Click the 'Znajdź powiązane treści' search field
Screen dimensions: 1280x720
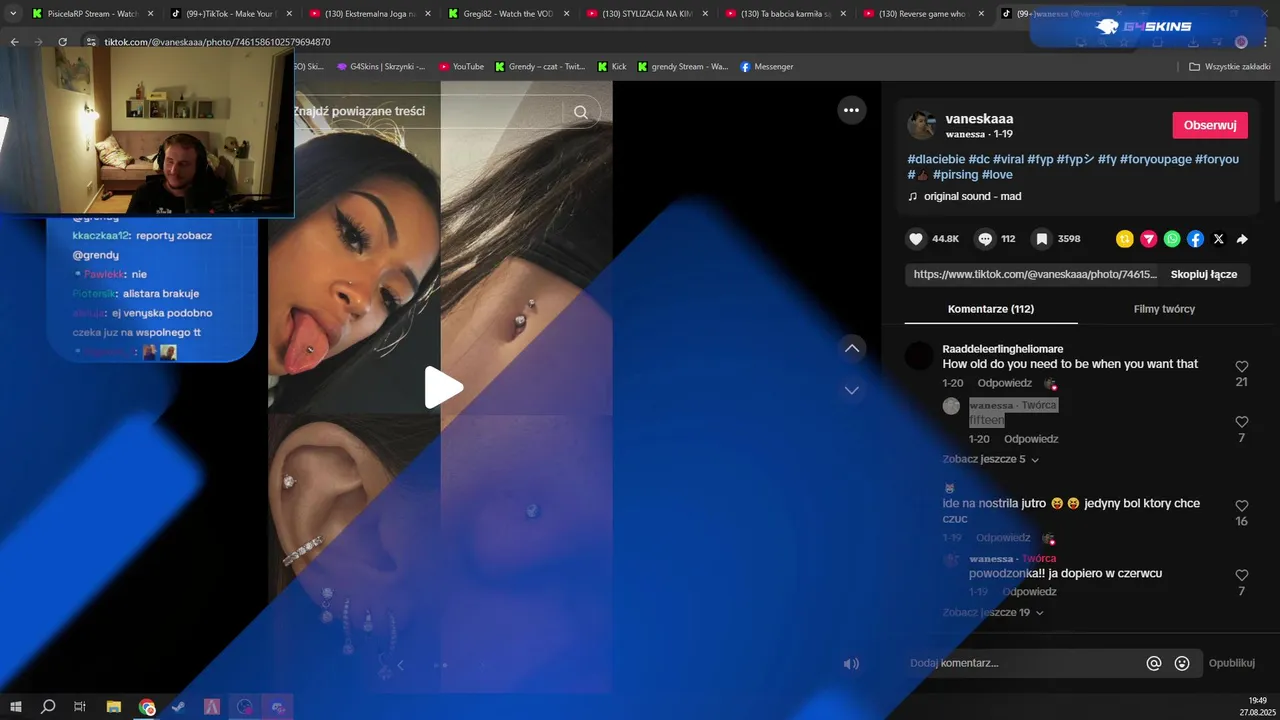428,111
